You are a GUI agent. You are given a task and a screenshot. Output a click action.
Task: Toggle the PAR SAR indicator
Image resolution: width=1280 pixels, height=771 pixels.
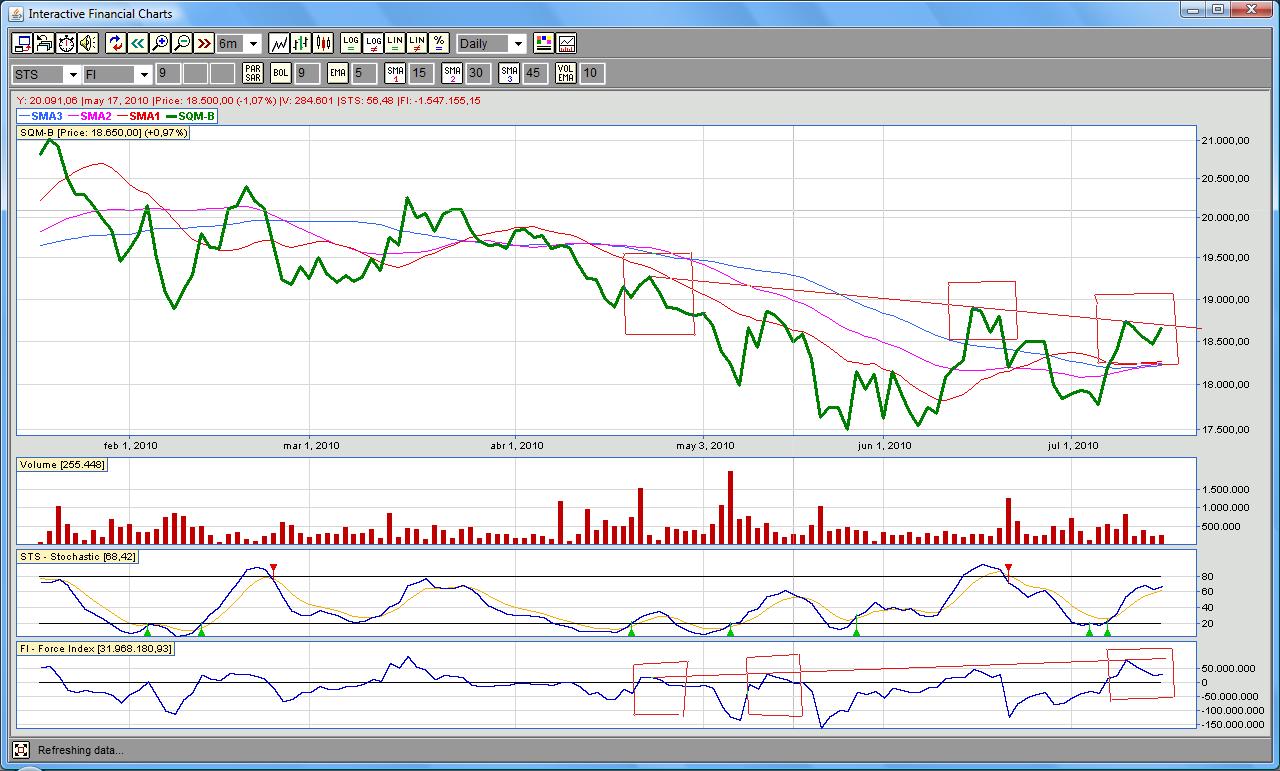pos(252,73)
